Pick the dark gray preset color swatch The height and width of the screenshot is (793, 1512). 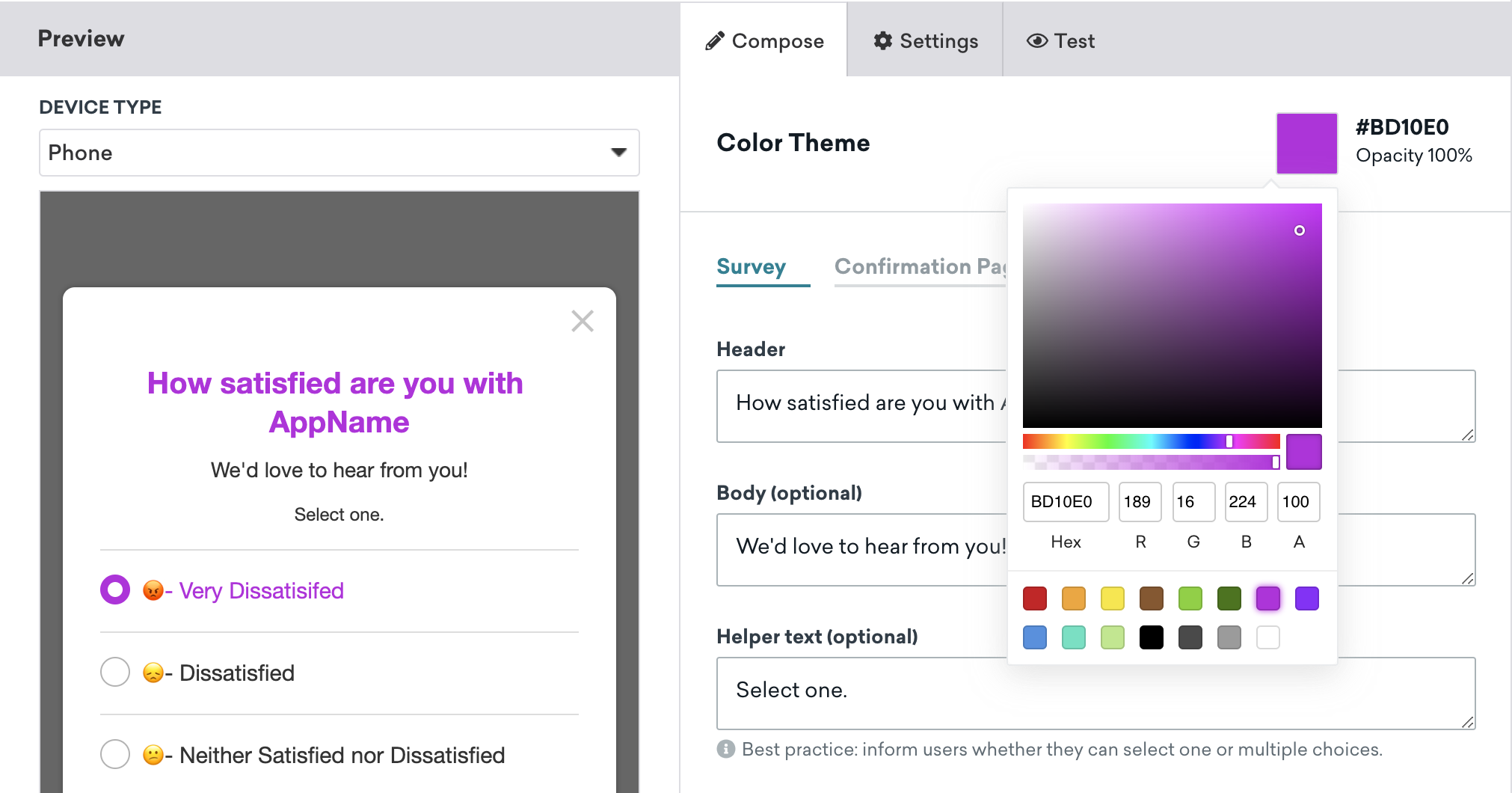click(1190, 637)
